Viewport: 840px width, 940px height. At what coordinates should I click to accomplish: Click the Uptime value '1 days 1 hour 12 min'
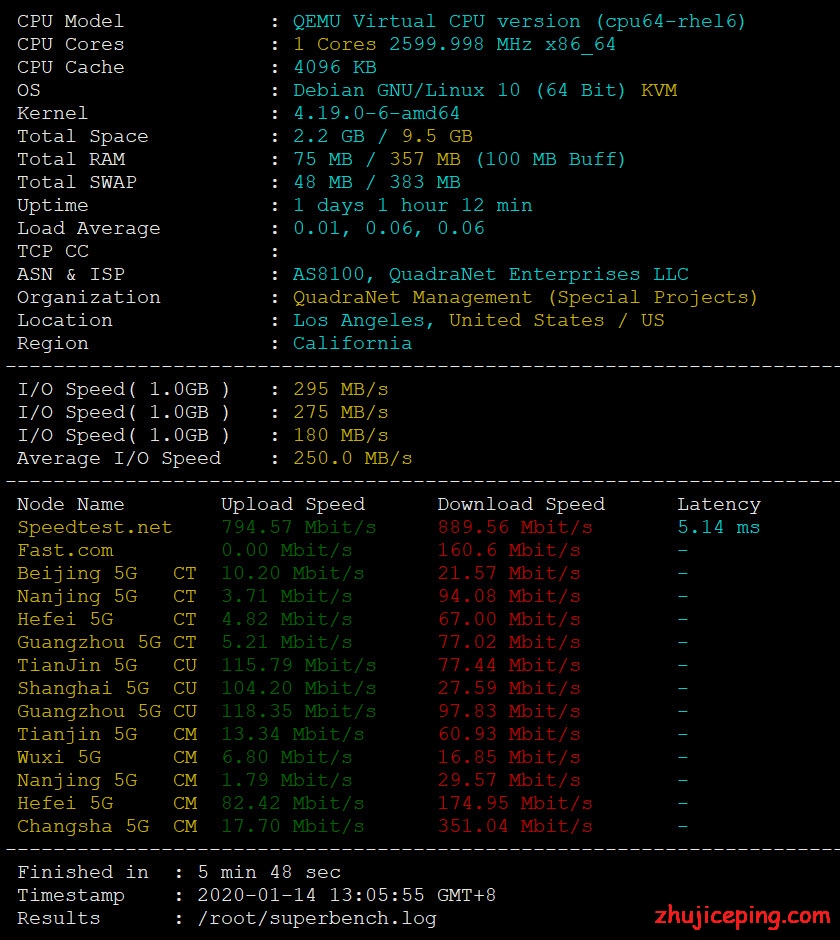pyautogui.click(x=413, y=206)
